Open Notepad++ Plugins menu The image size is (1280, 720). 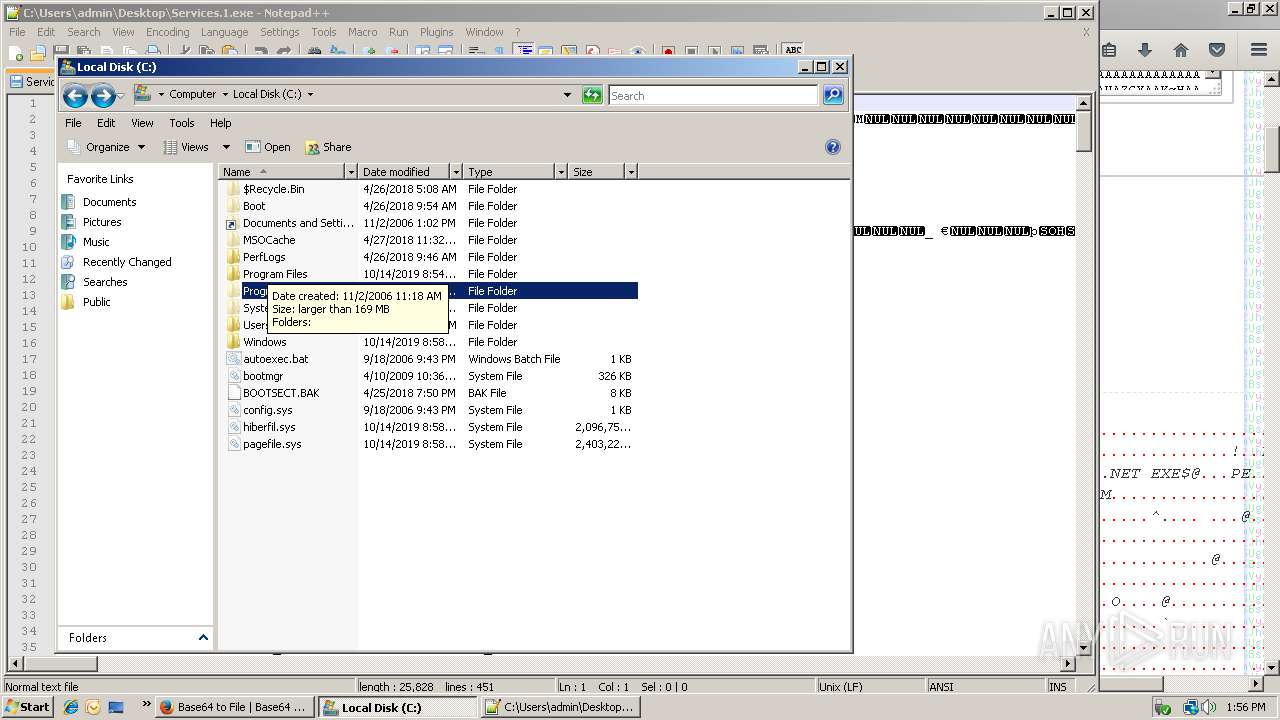pos(436,32)
